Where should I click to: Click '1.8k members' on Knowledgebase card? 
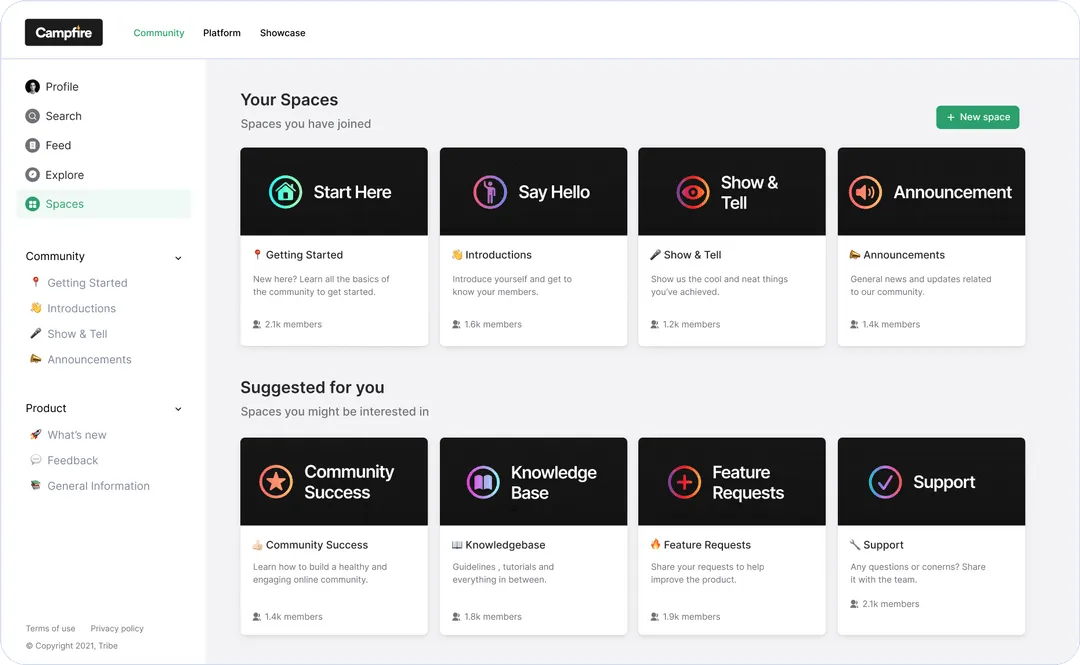(493, 617)
